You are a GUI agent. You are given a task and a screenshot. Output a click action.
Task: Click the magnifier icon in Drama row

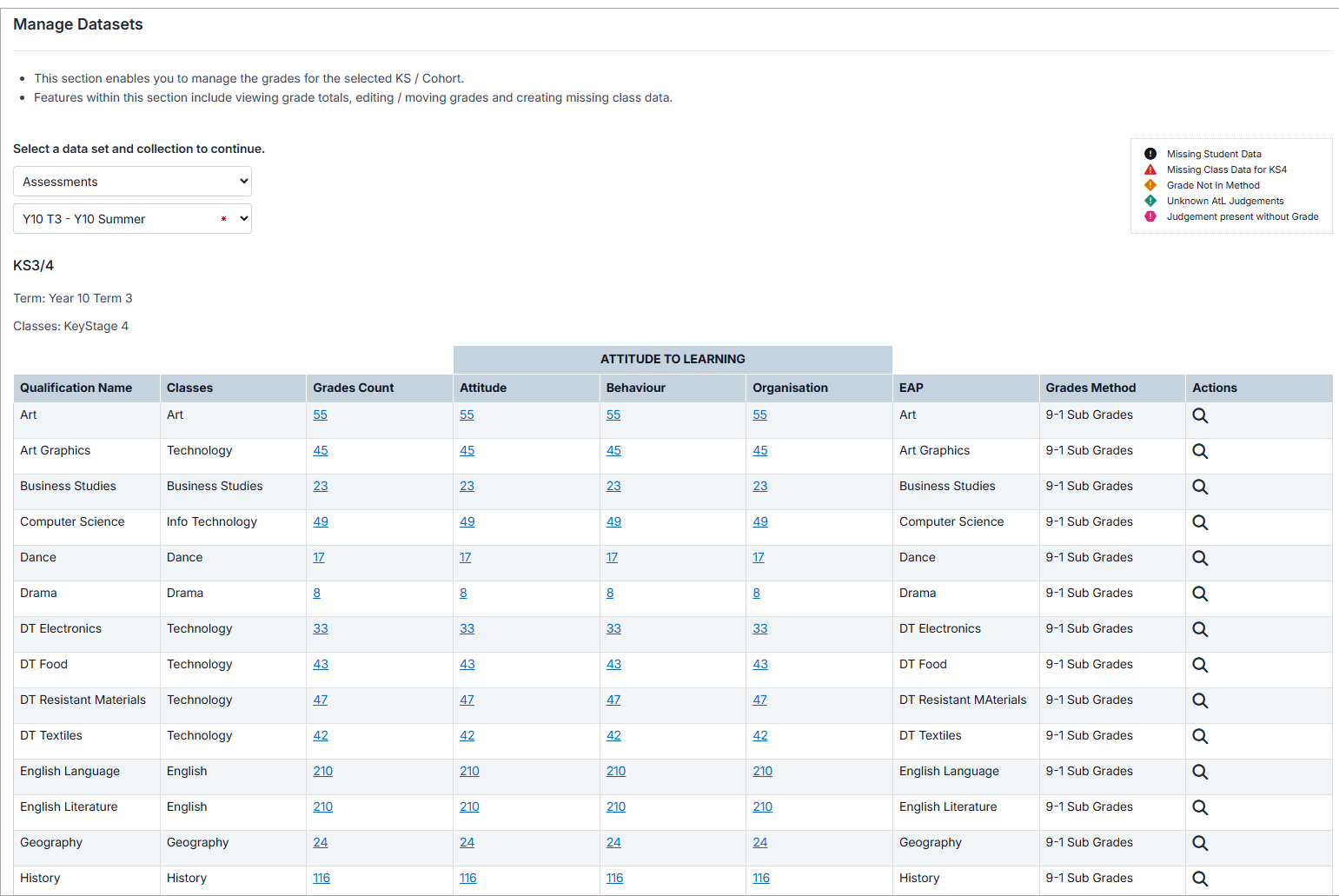[1200, 594]
